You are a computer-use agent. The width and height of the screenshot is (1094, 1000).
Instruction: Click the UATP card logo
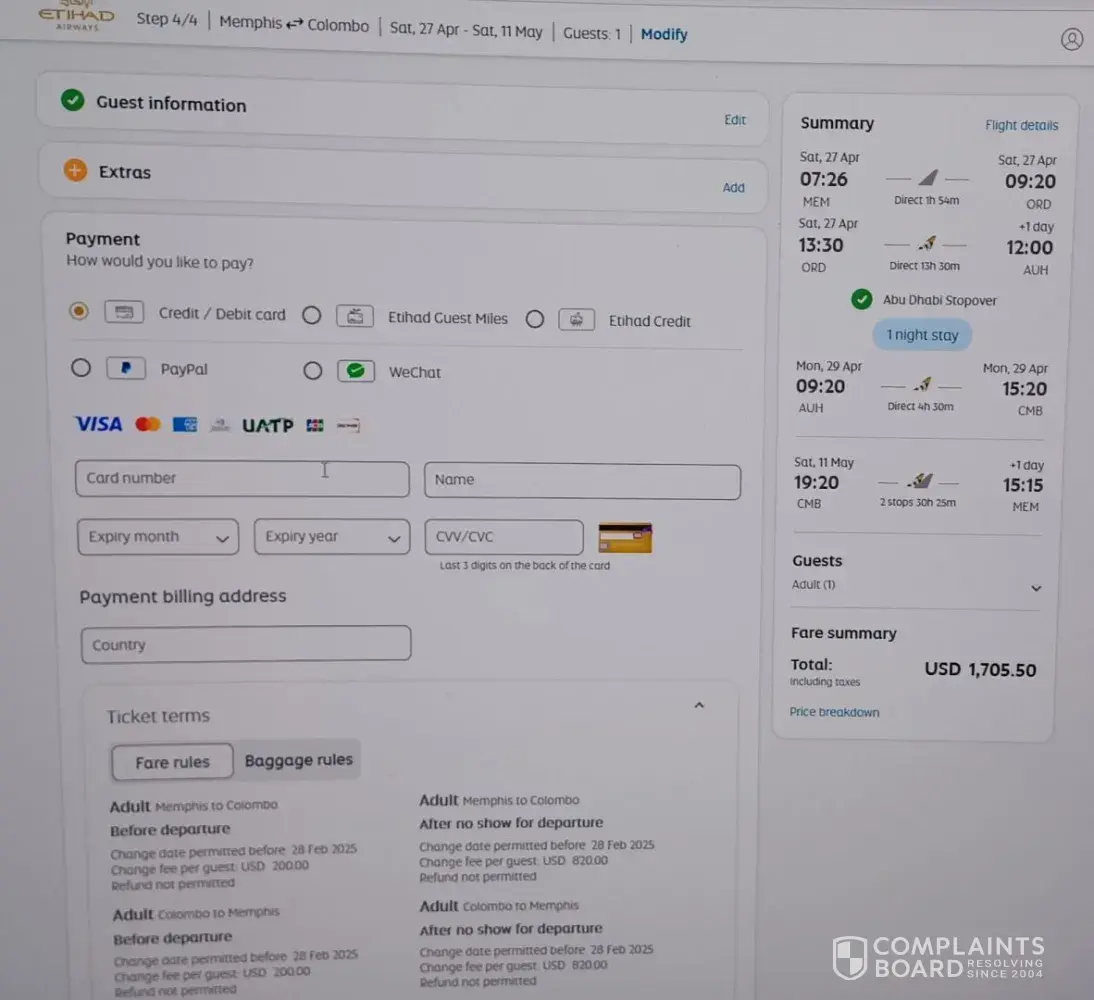267,425
